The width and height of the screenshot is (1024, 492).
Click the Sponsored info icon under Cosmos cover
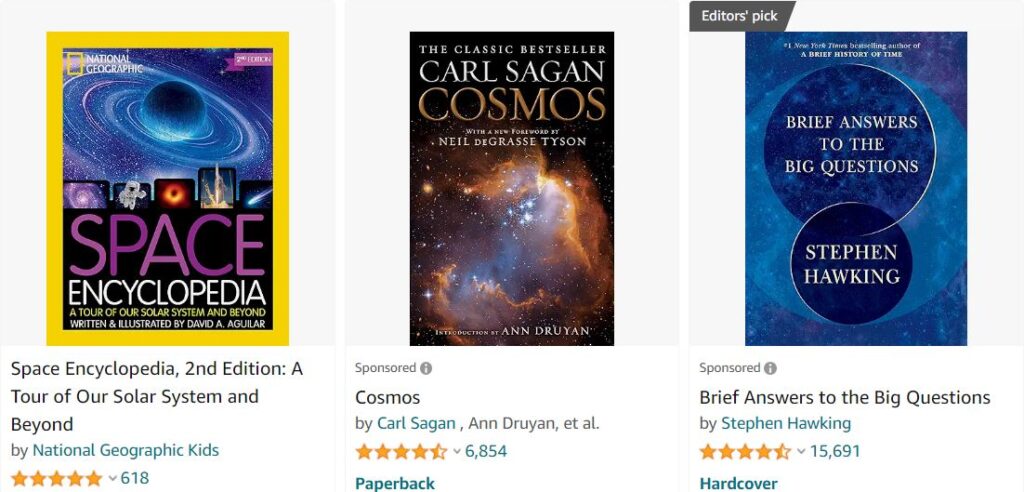tap(426, 368)
